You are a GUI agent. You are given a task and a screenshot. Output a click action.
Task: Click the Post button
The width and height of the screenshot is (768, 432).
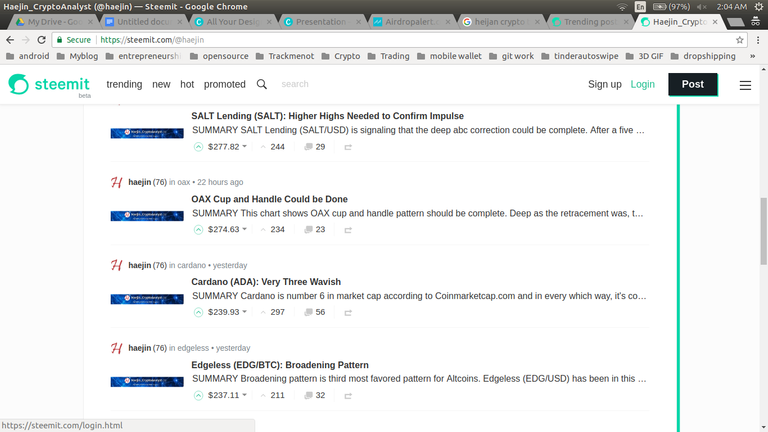(x=693, y=84)
